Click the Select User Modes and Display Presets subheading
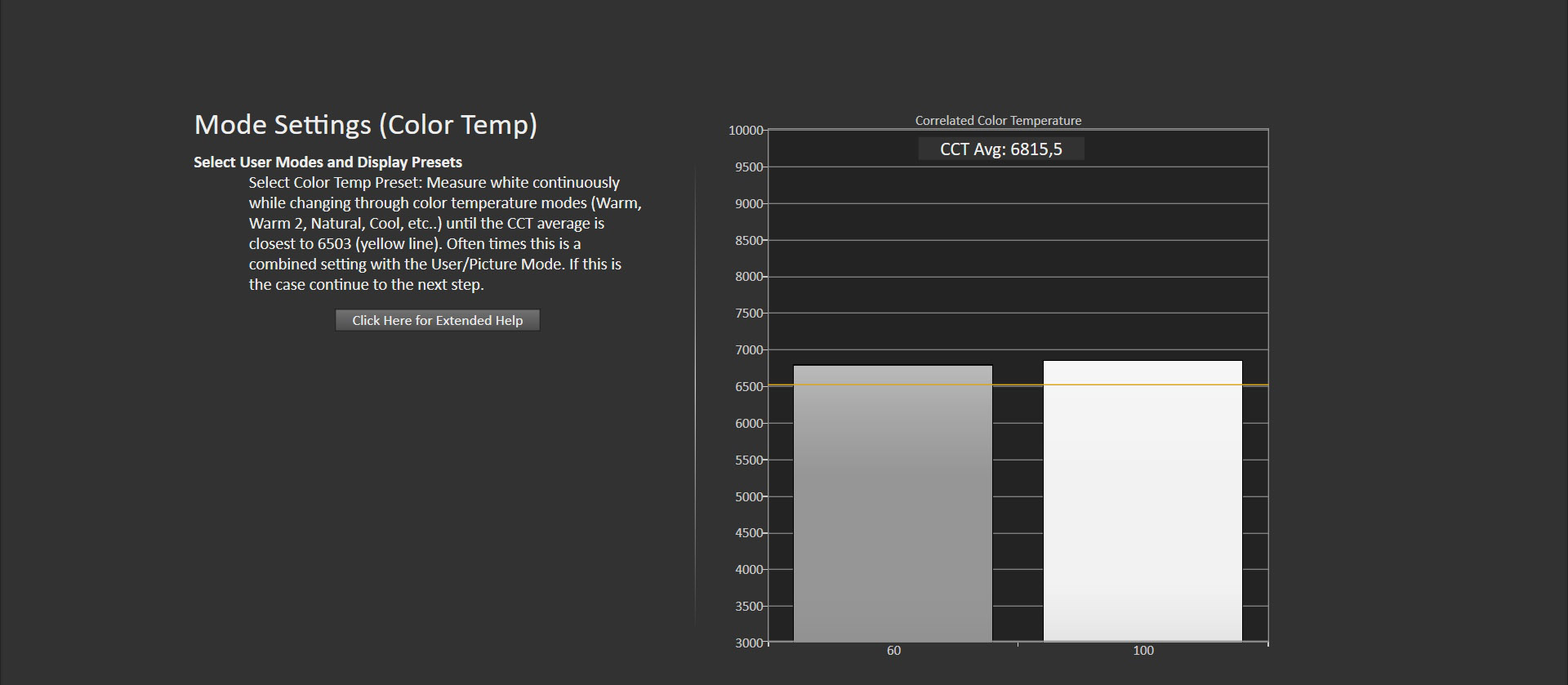 click(x=327, y=162)
